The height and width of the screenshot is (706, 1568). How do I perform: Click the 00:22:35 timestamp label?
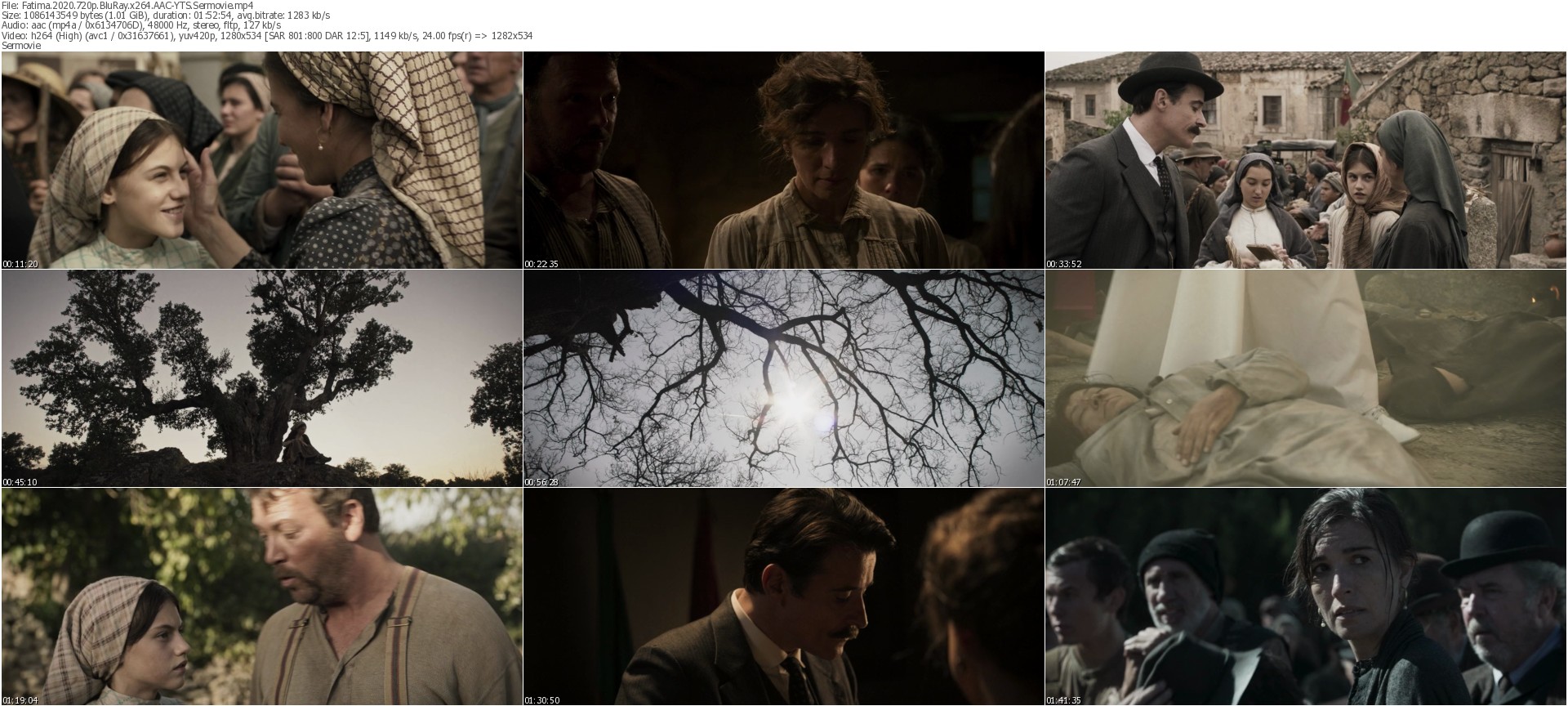(540, 264)
